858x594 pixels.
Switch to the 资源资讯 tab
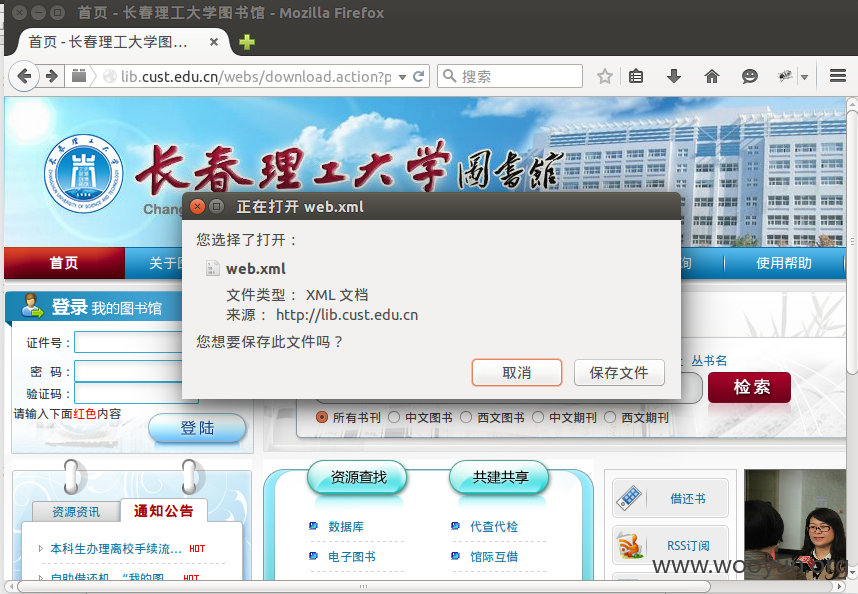tap(76, 511)
